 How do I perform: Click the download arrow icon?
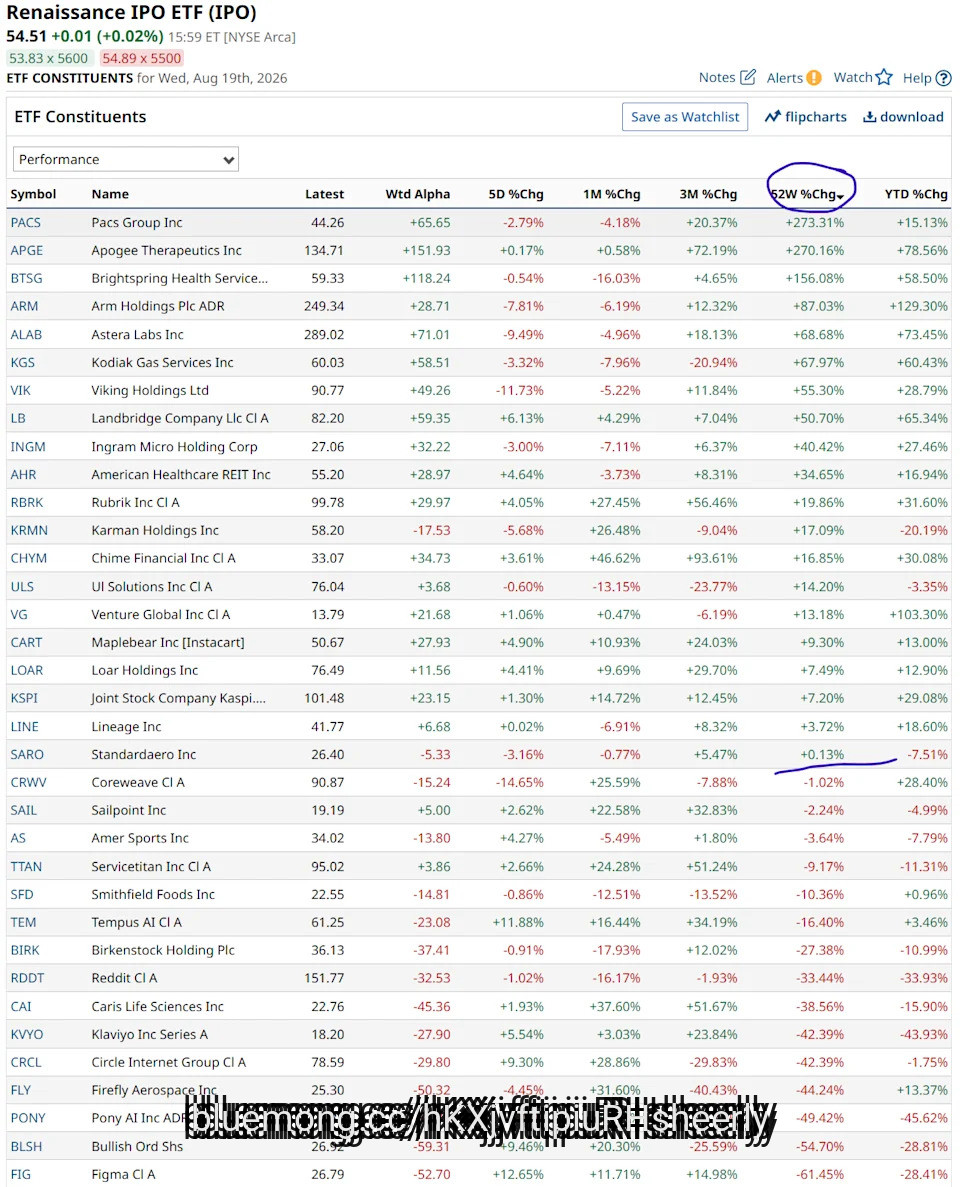870,117
